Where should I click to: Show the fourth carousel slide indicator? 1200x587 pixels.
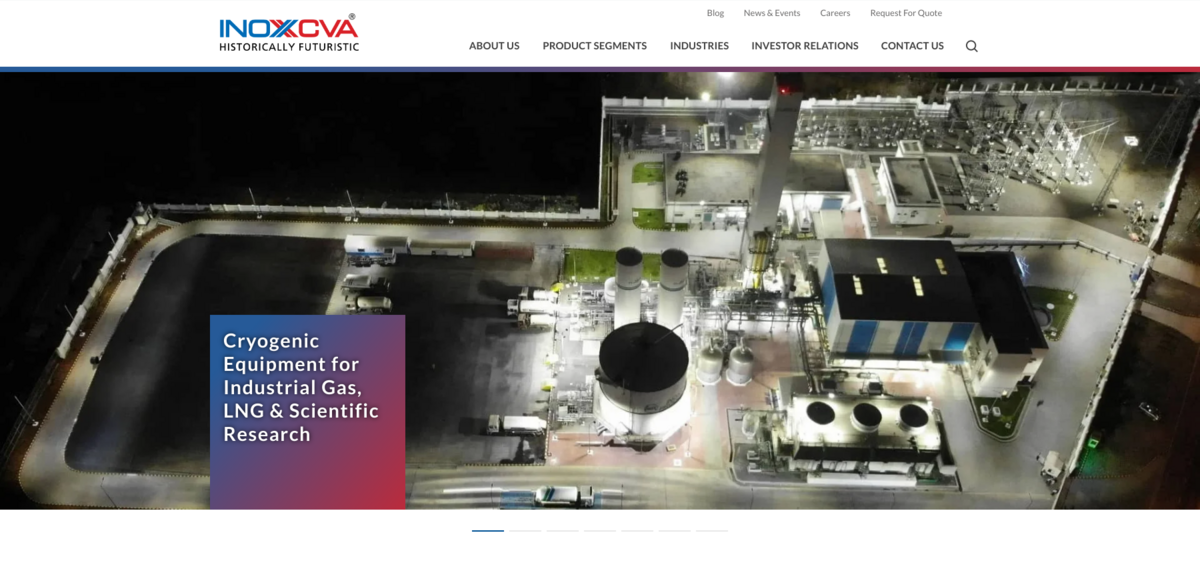(599, 530)
